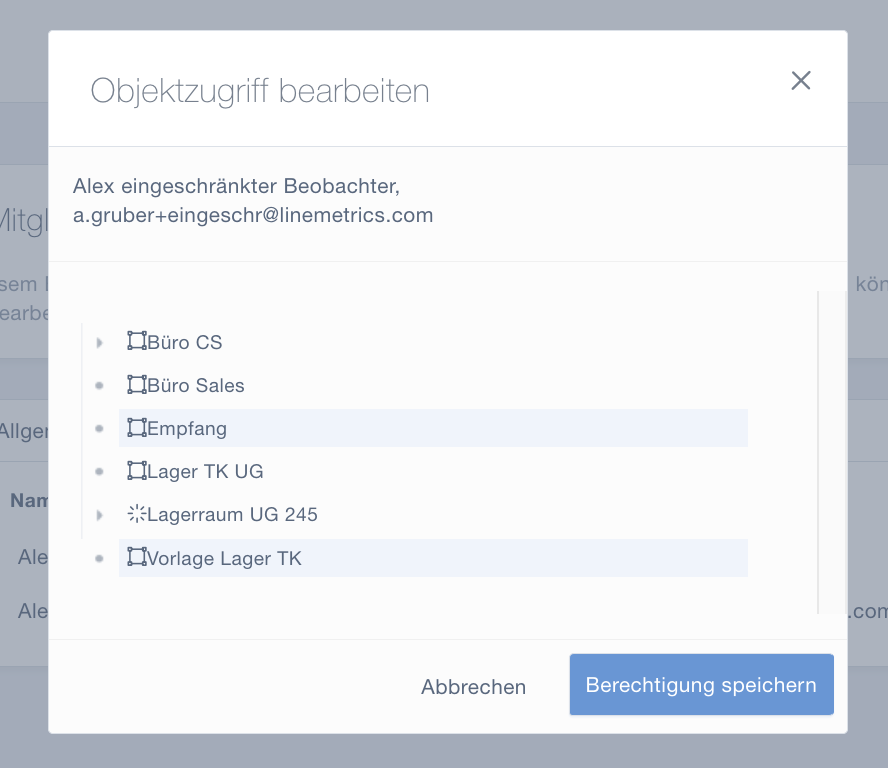Screen dimensions: 888x768
Task: Close the Objektzugriff bearbeiten dialog
Action: tap(800, 81)
